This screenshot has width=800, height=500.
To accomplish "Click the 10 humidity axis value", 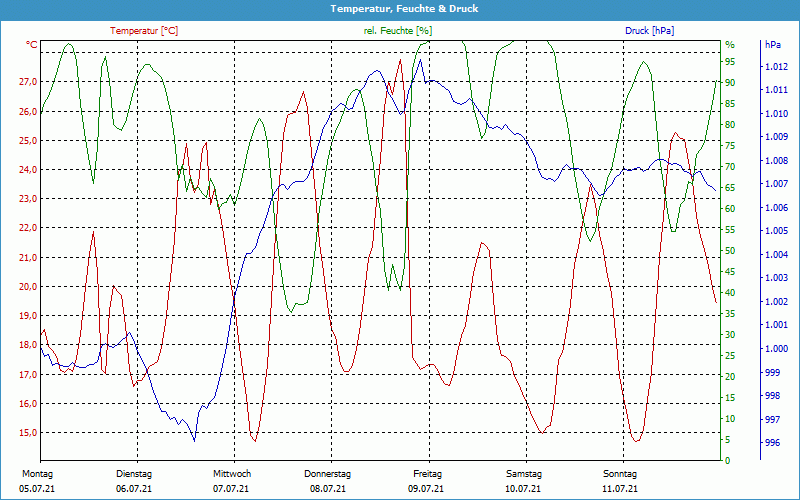I will (730, 418).
